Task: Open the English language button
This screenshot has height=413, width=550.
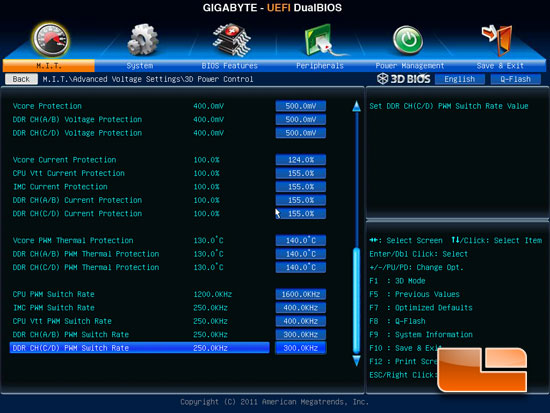Action: pyautogui.click(x=460, y=79)
